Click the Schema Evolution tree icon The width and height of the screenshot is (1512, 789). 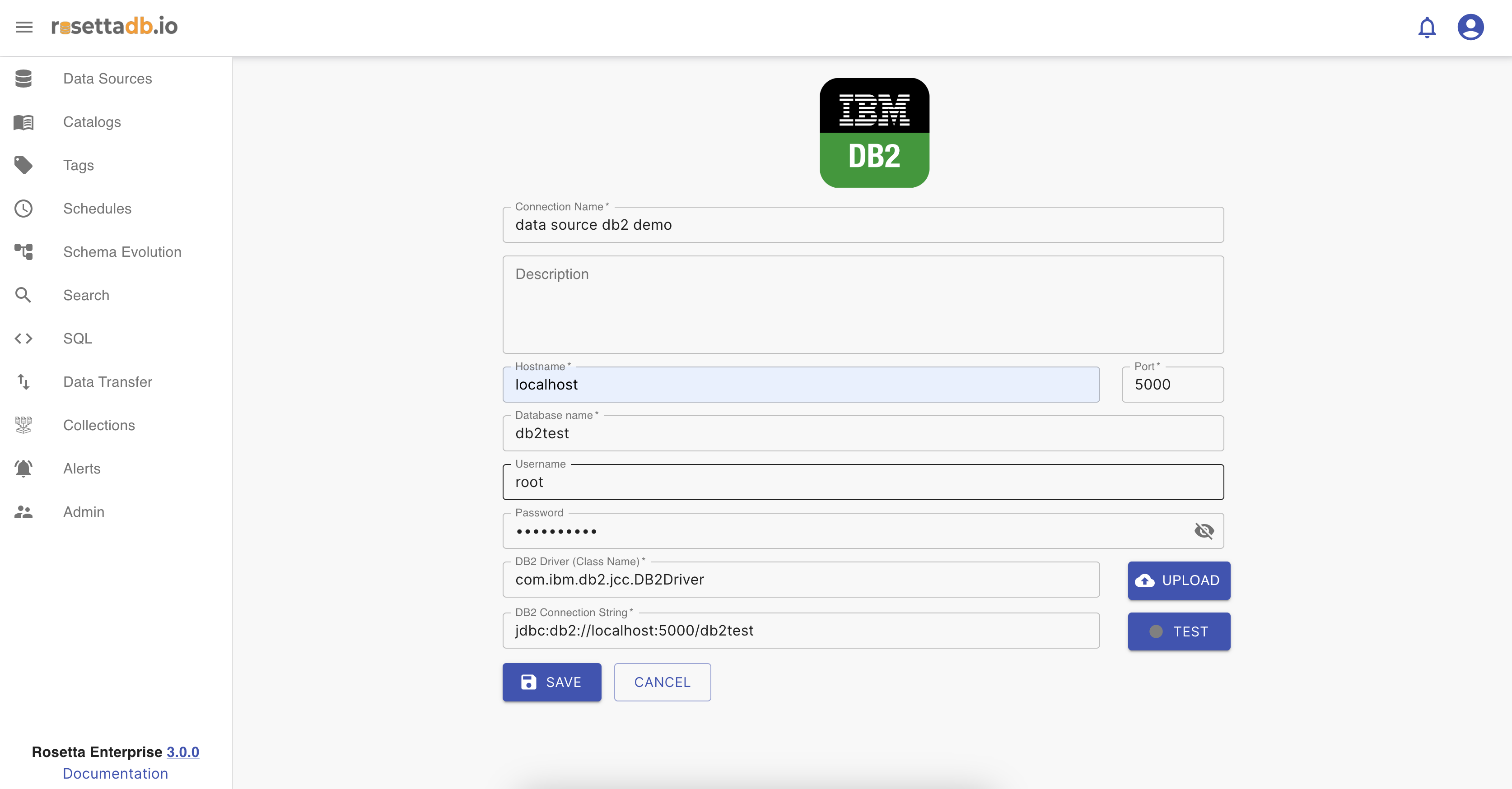click(23, 252)
